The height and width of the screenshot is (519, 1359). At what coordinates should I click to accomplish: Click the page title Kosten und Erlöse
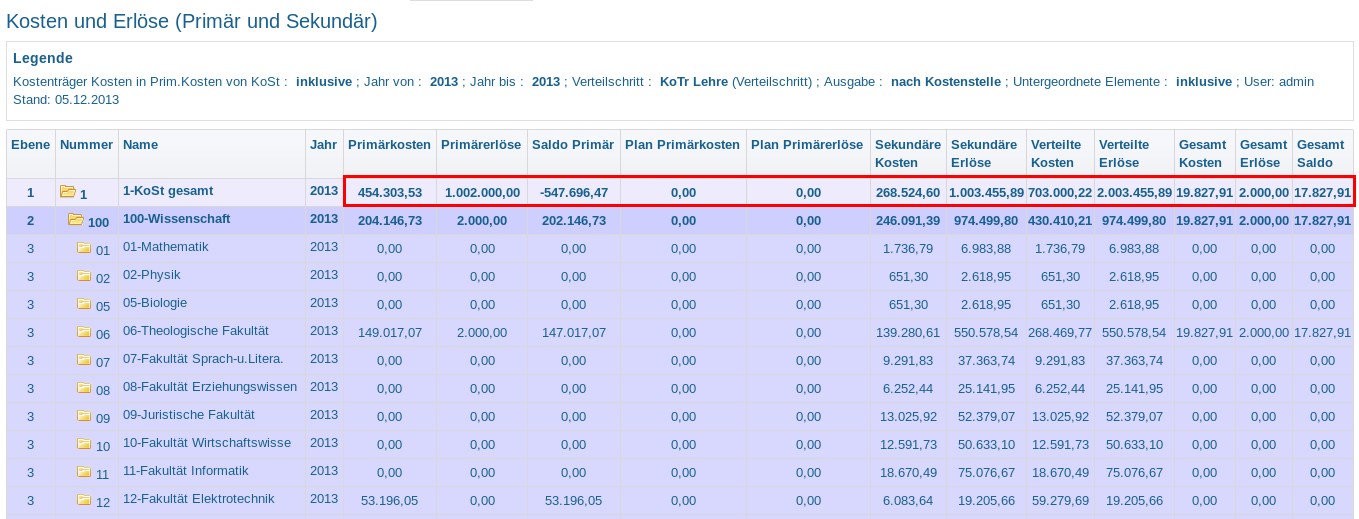click(192, 20)
